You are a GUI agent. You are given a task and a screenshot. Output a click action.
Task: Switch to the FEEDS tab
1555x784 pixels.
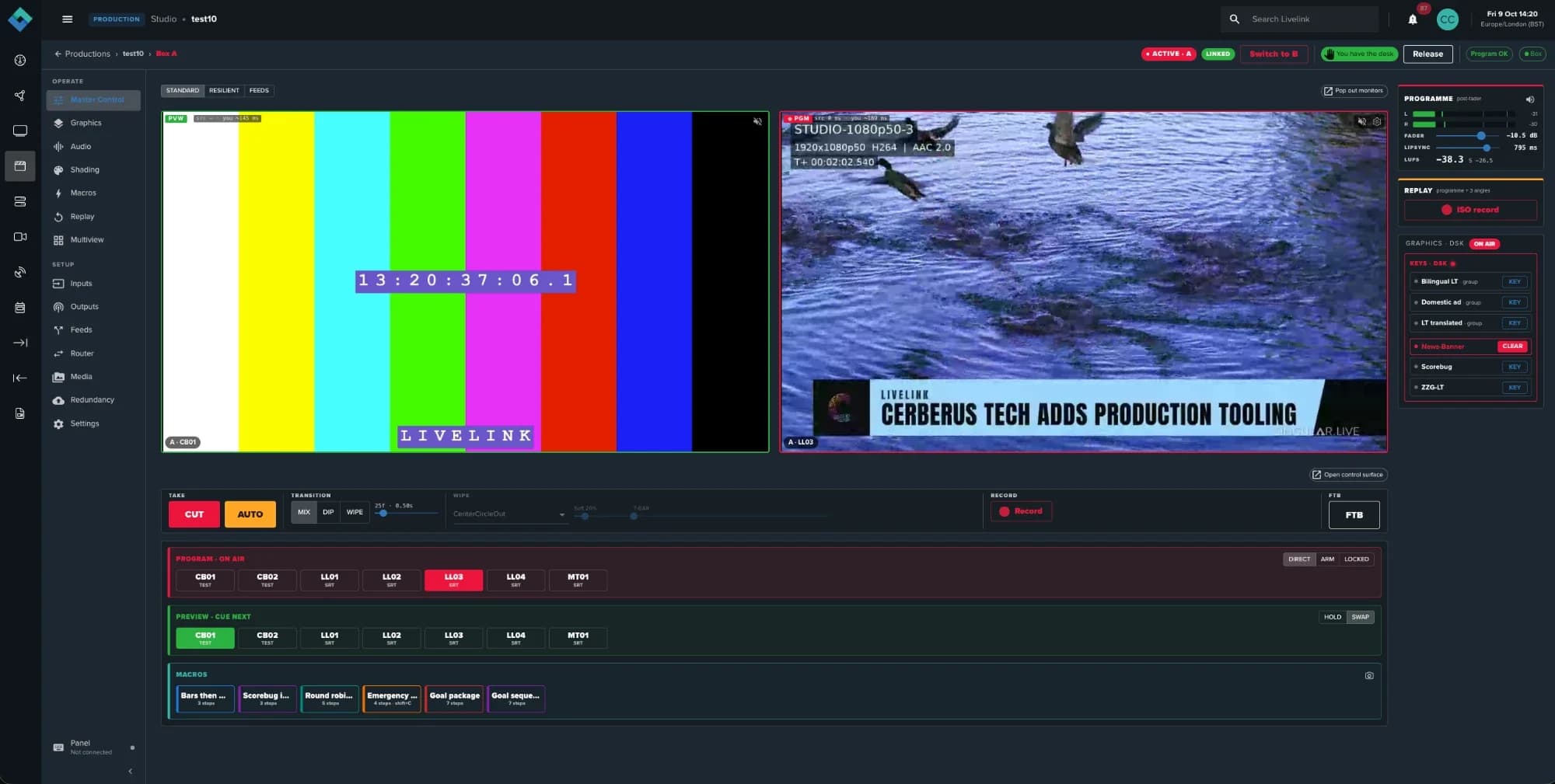[x=259, y=91]
